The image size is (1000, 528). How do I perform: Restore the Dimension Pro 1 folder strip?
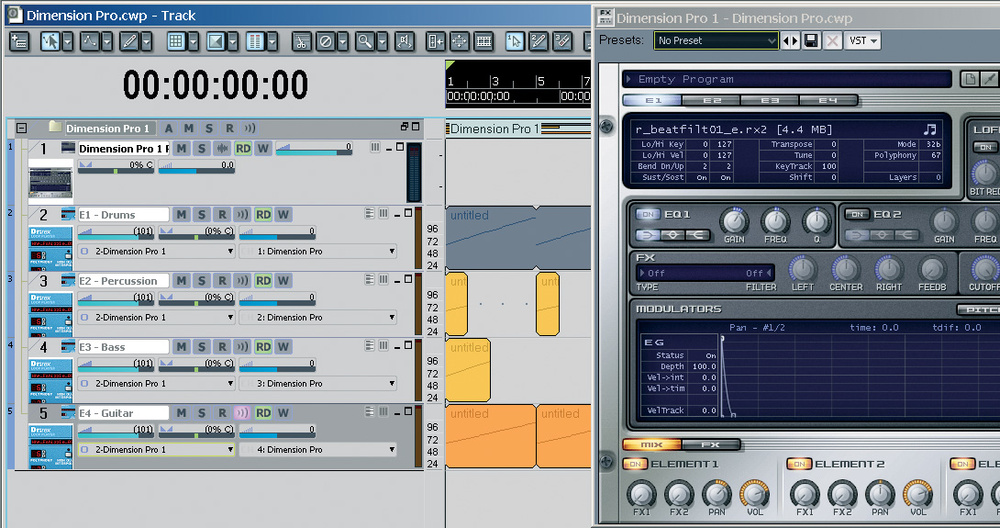[404, 127]
